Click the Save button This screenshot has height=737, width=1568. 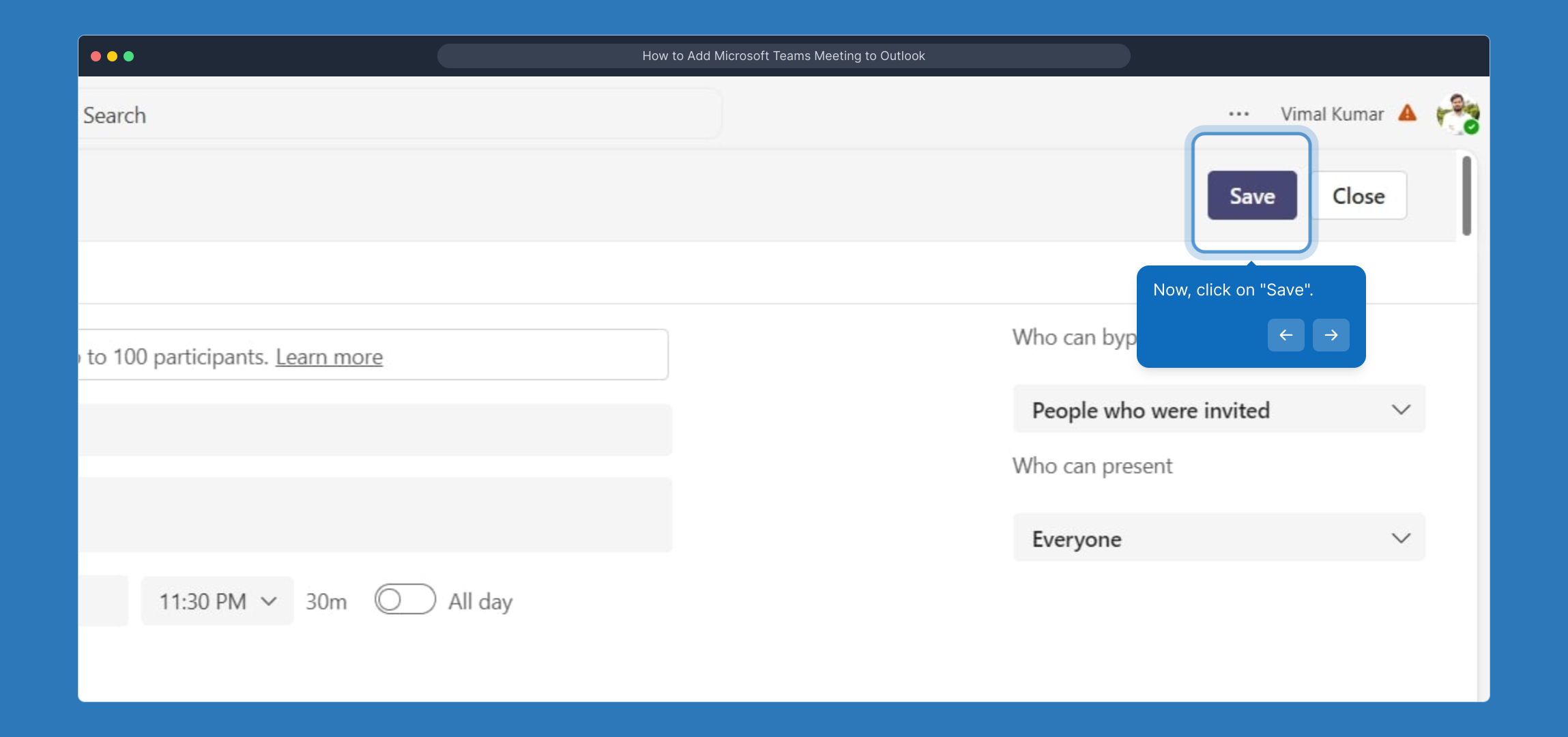point(1251,196)
